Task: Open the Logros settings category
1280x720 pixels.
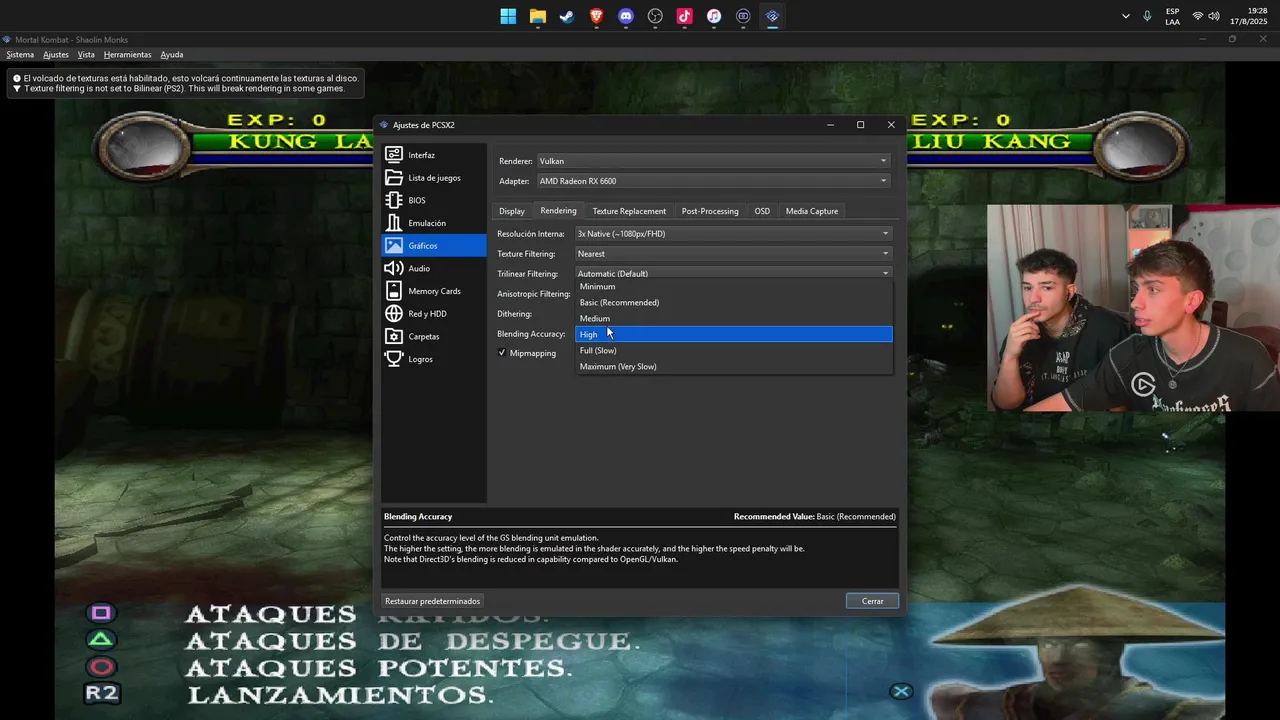Action: [x=434, y=359]
